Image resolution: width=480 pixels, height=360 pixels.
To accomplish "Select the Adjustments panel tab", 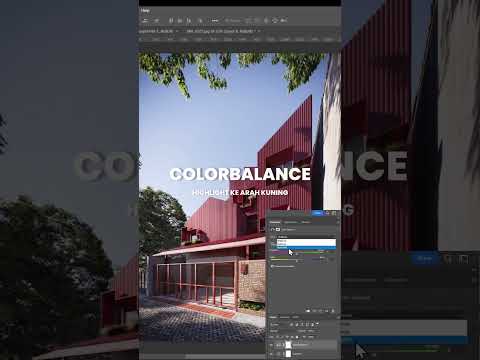I will [290, 222].
